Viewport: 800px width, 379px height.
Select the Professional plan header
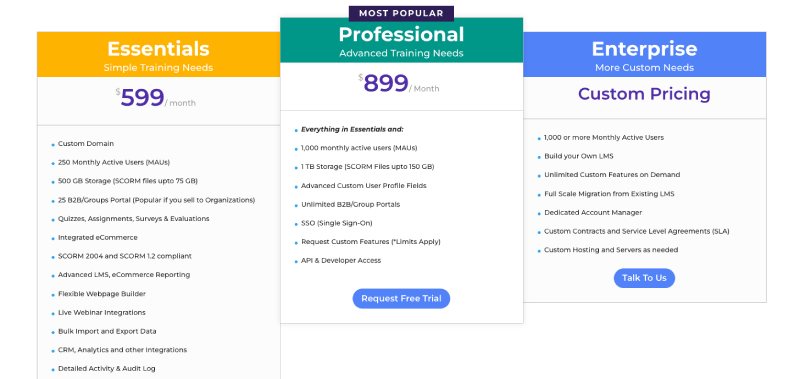402,40
